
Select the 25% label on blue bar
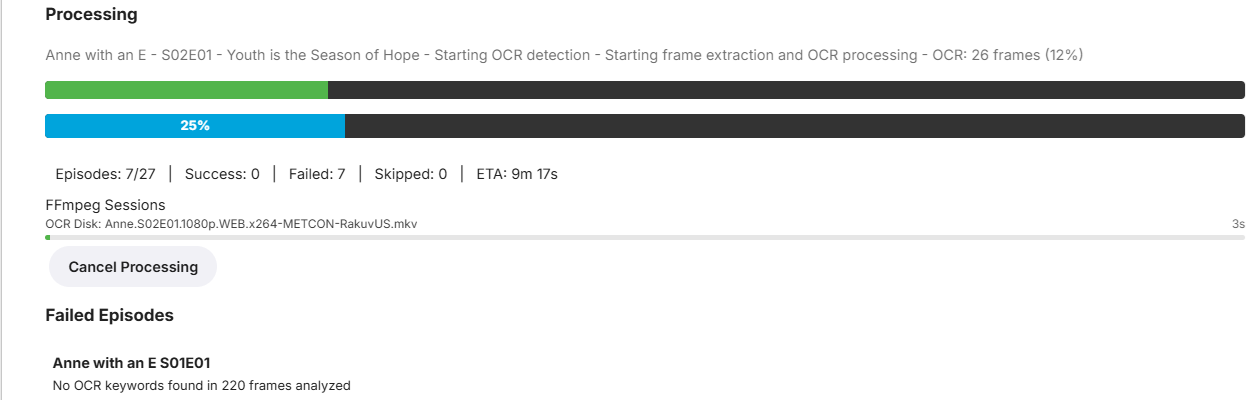(x=195, y=126)
